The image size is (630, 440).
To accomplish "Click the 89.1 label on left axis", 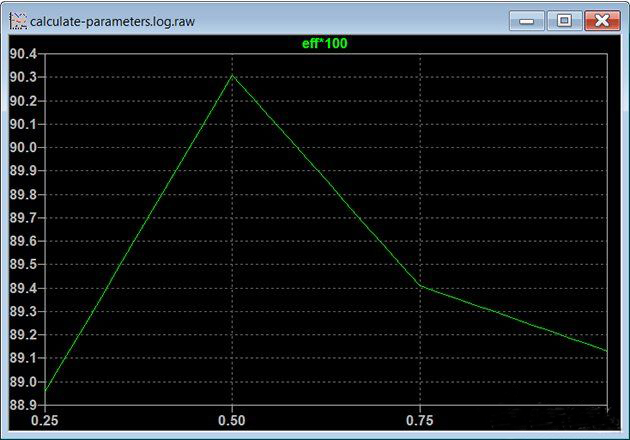I will point(23,358).
